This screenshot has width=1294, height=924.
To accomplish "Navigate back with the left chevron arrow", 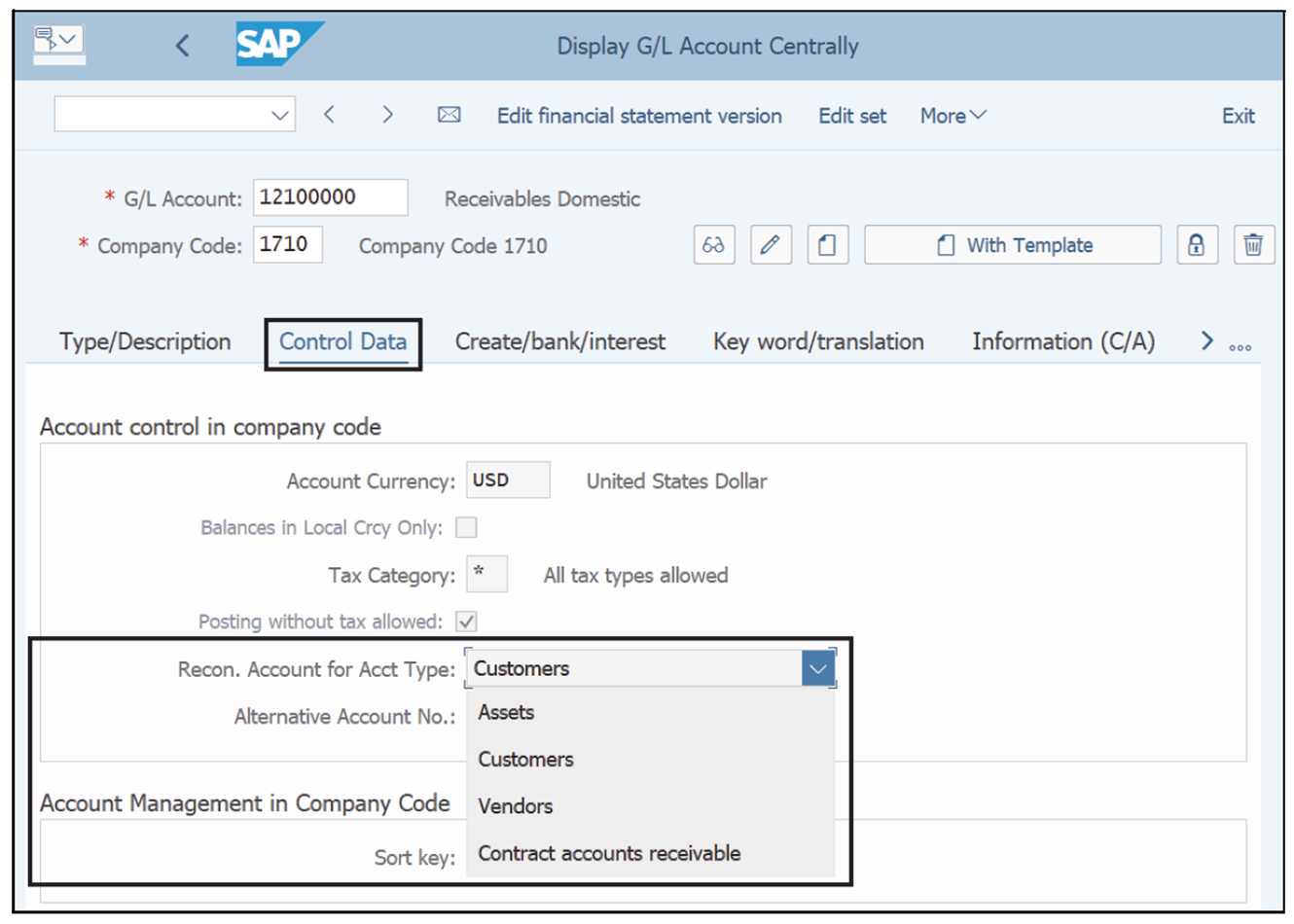I will [x=183, y=44].
